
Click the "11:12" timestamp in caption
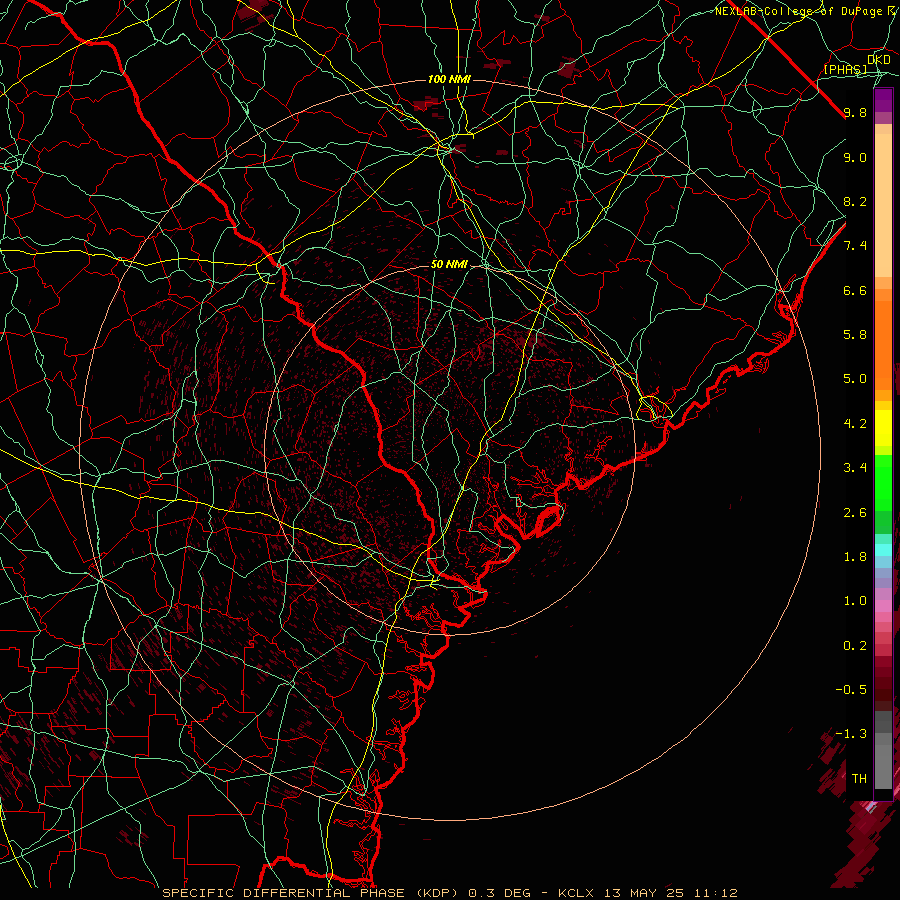(x=717, y=893)
